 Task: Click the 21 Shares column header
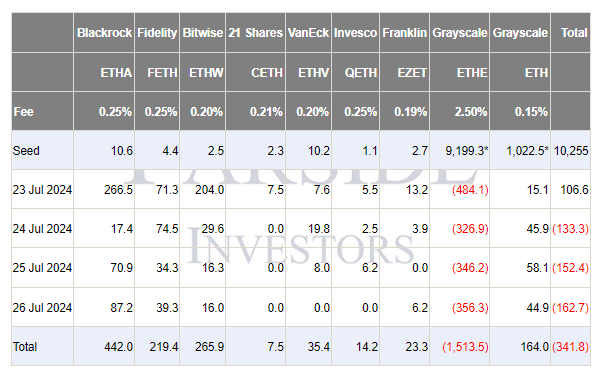255,33
